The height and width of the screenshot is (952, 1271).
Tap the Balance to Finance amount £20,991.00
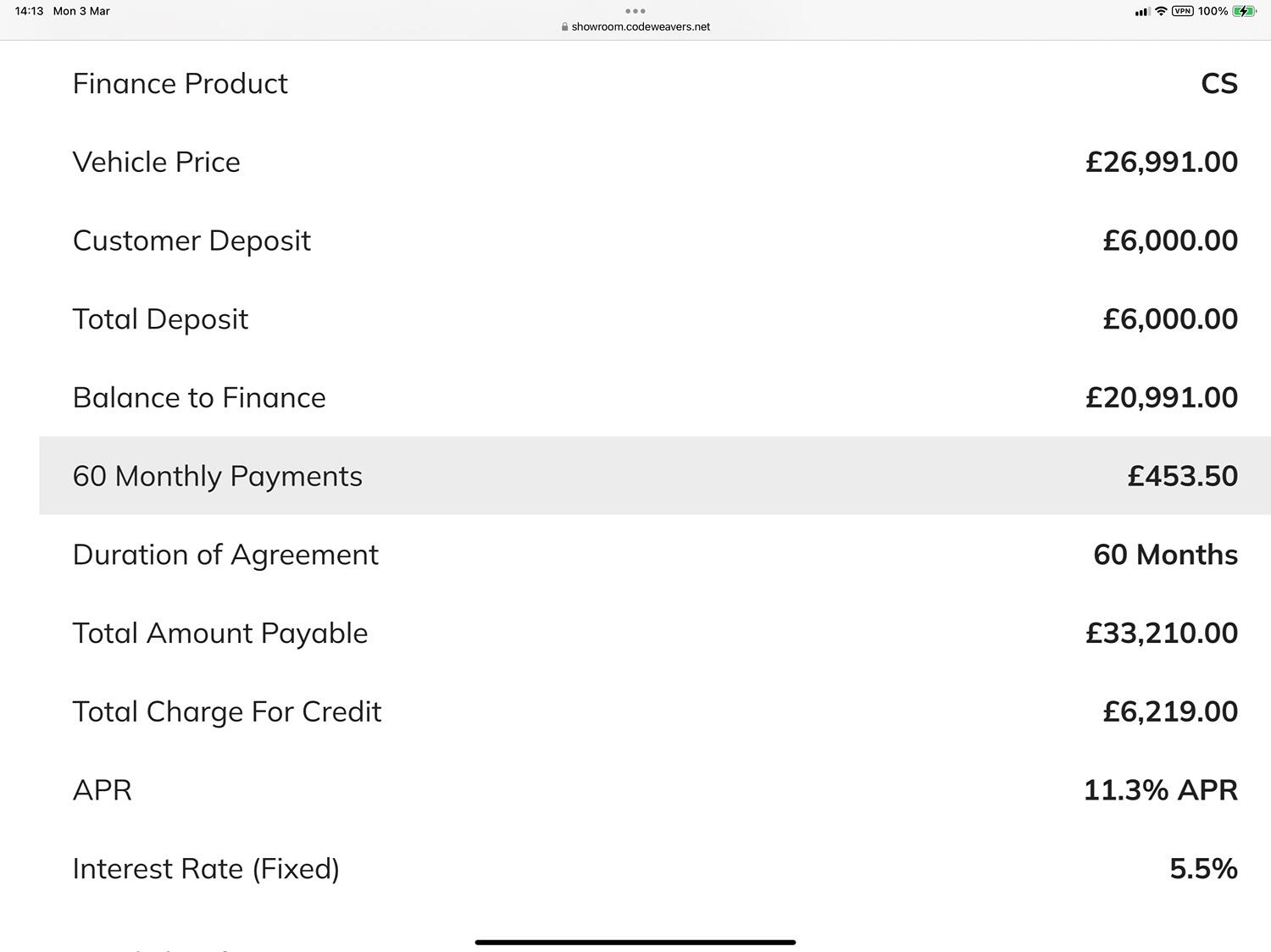point(1162,397)
